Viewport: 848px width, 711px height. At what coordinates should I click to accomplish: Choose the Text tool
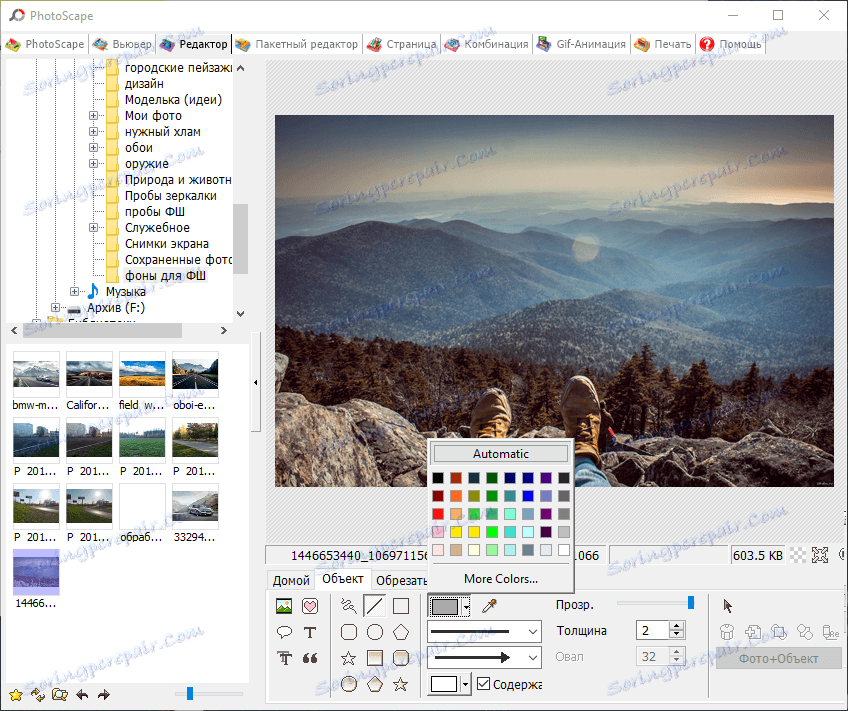(x=308, y=632)
